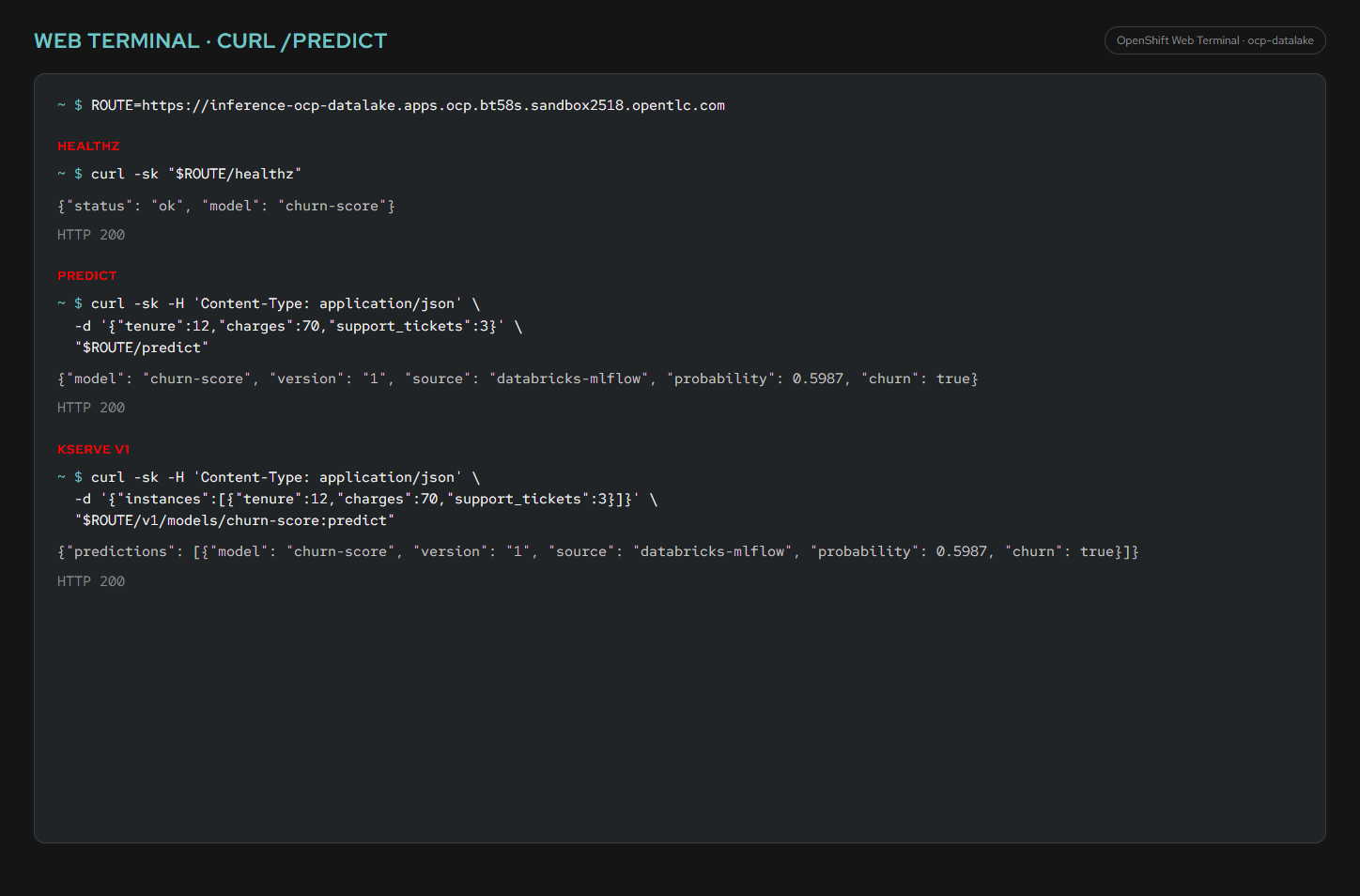1360x896 pixels.
Task: Click the "WEB TERMINAL · CURL /PREDICT" heading
Action: click(210, 41)
